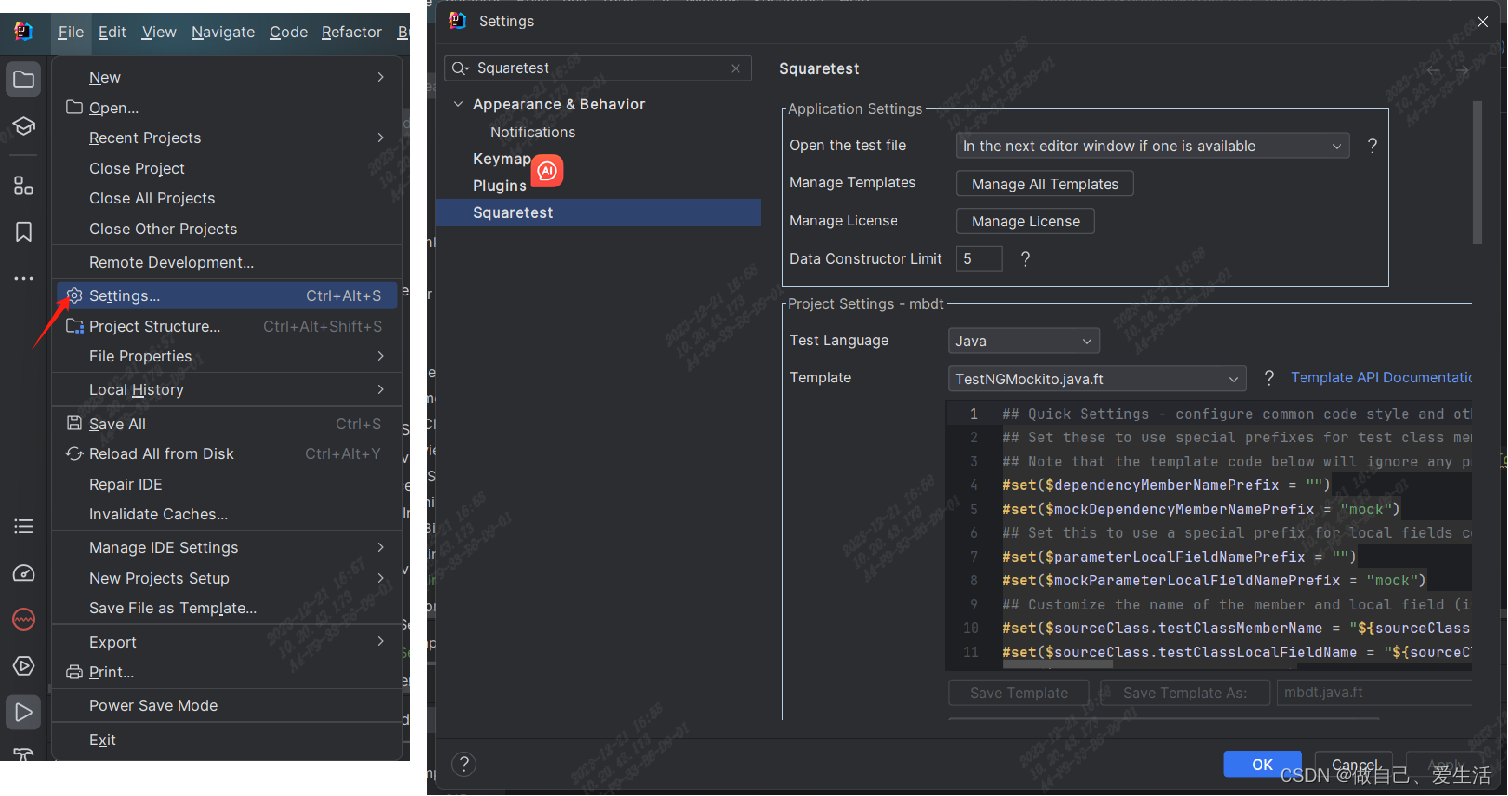Open the list-style tool window icon

click(24, 526)
